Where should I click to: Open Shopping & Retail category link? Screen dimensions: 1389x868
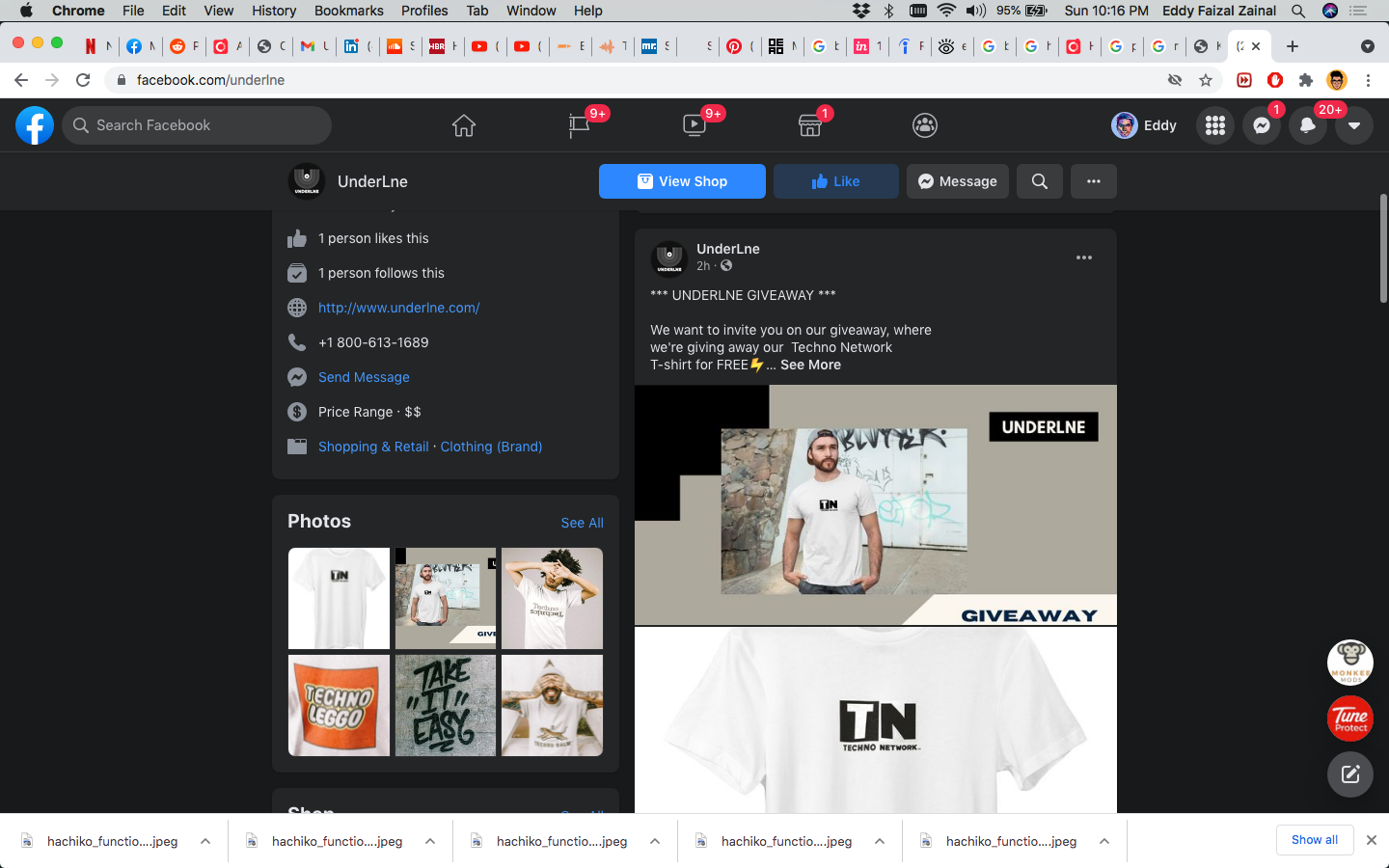click(x=373, y=447)
